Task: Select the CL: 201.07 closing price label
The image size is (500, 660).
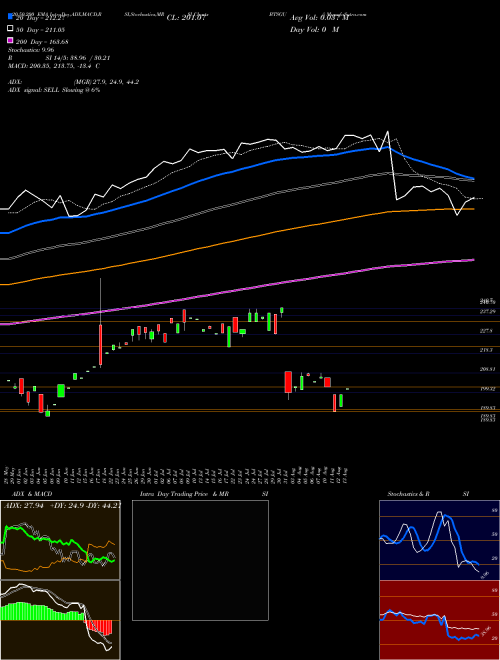Action: (185, 18)
